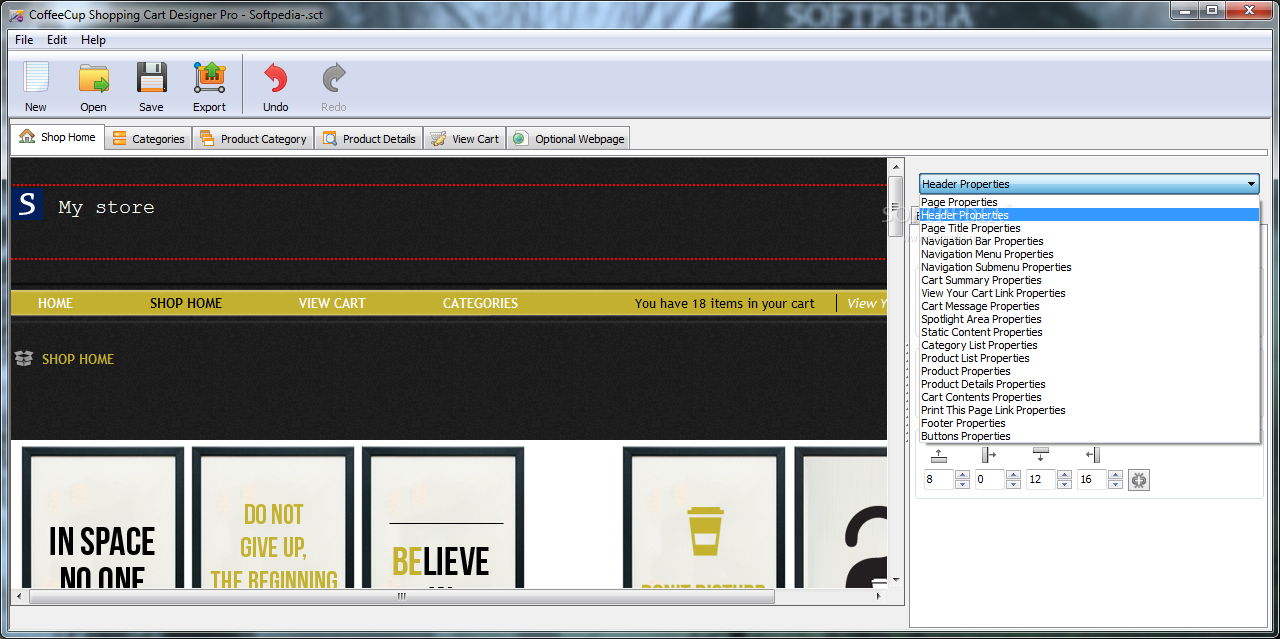Choose Navigation Bar Properties option

(1089, 241)
